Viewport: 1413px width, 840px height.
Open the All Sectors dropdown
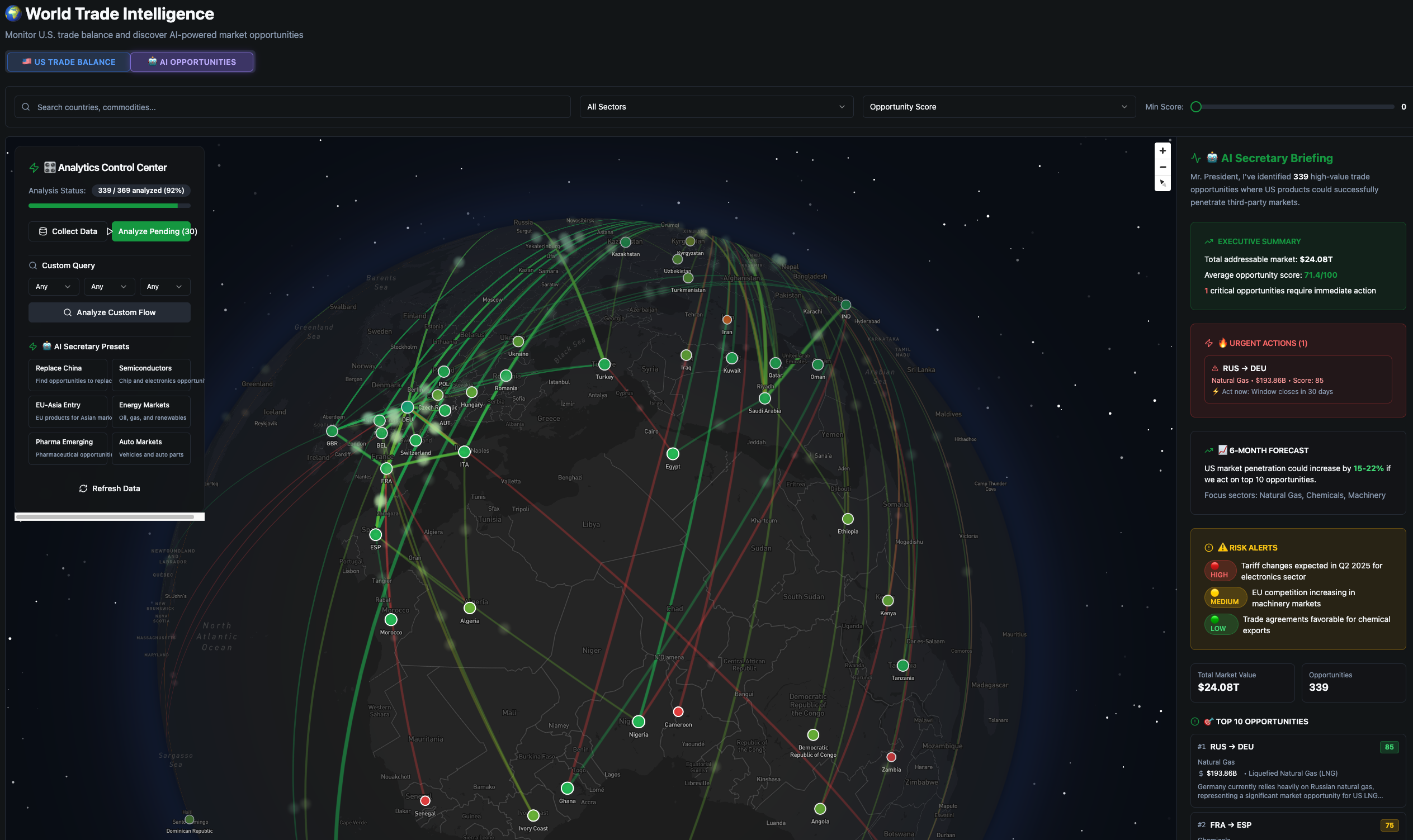[x=716, y=106]
